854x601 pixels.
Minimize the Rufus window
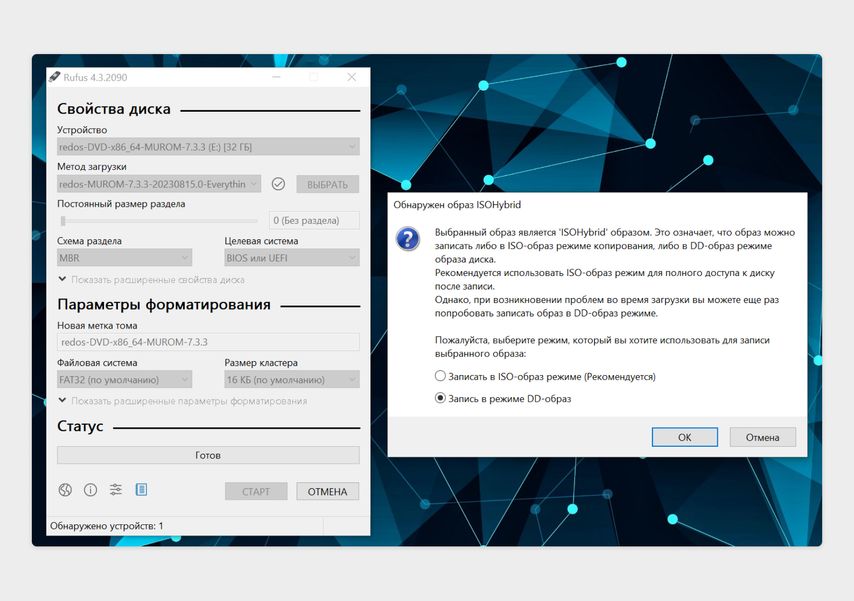(277, 77)
